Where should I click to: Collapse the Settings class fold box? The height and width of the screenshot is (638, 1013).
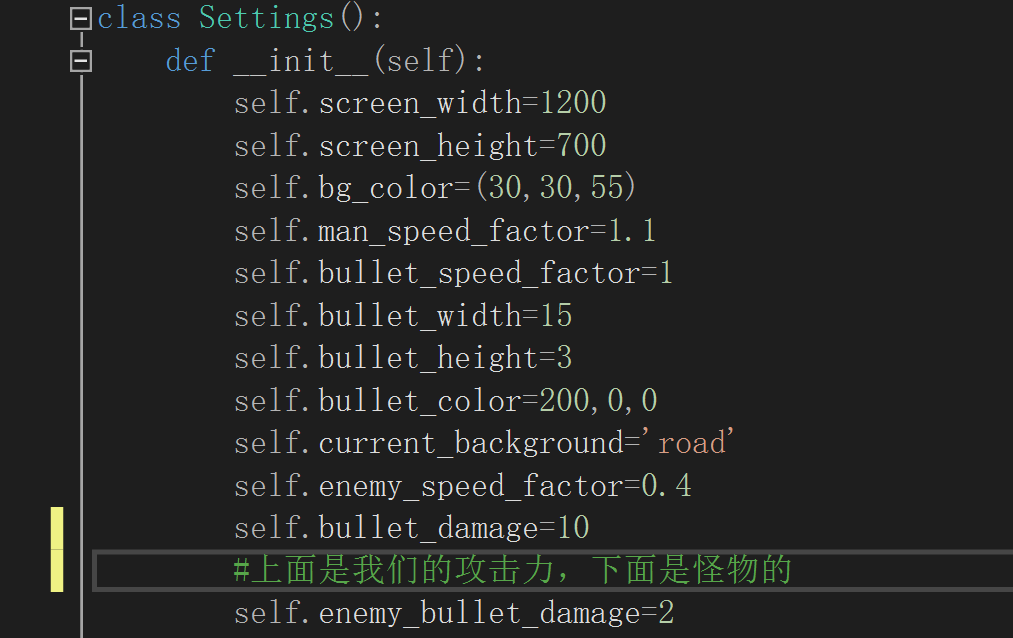81,19
